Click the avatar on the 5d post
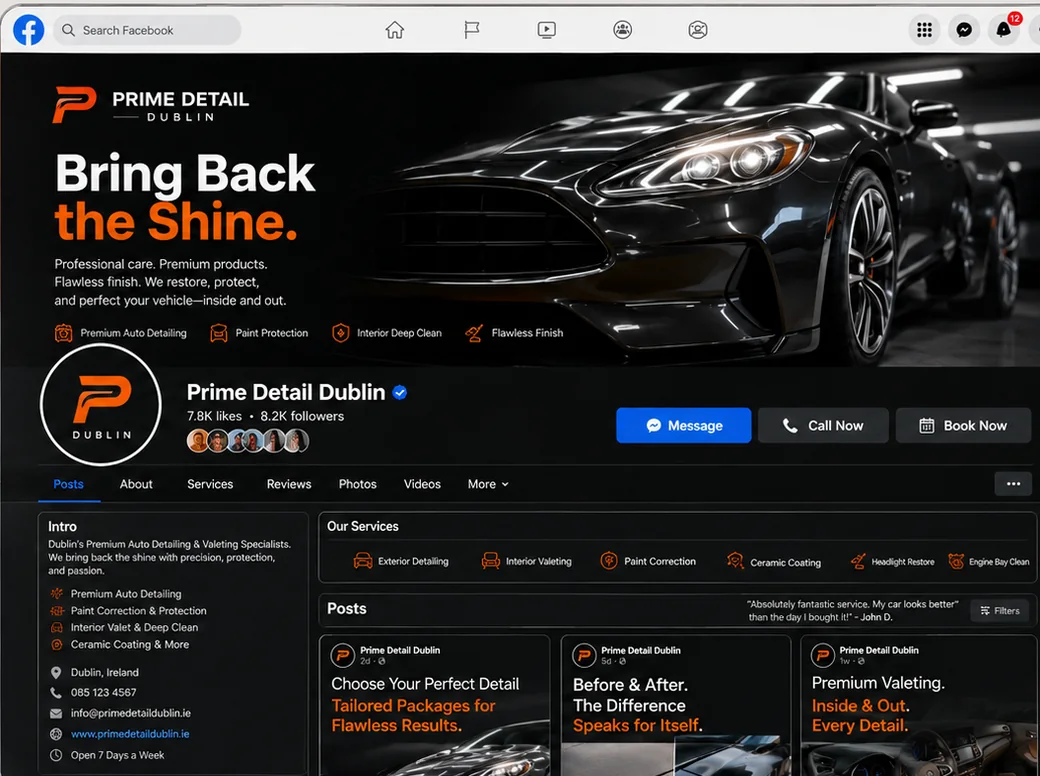Image resolution: width=1040 pixels, height=776 pixels. [584, 655]
